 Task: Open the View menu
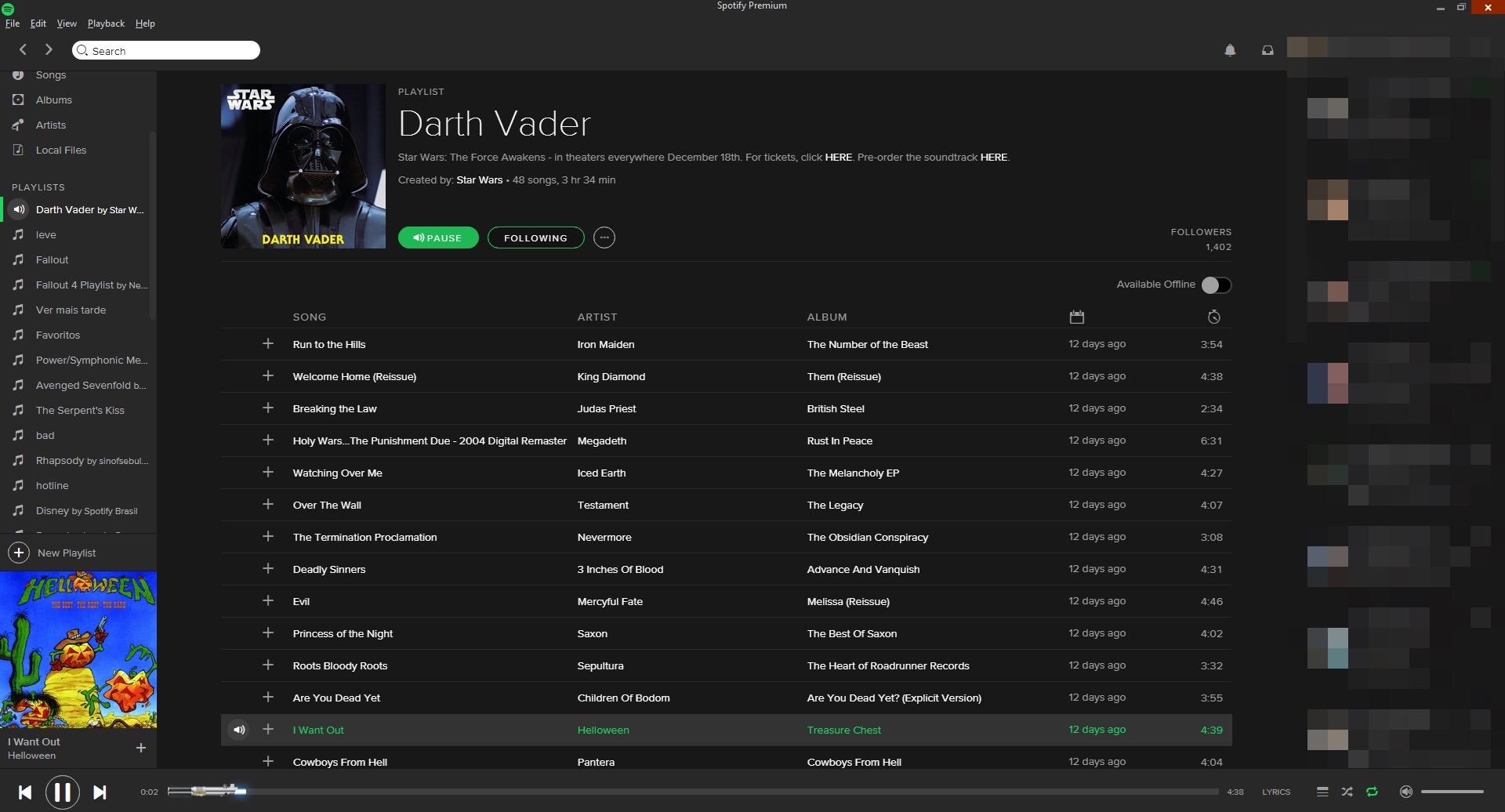coord(67,24)
